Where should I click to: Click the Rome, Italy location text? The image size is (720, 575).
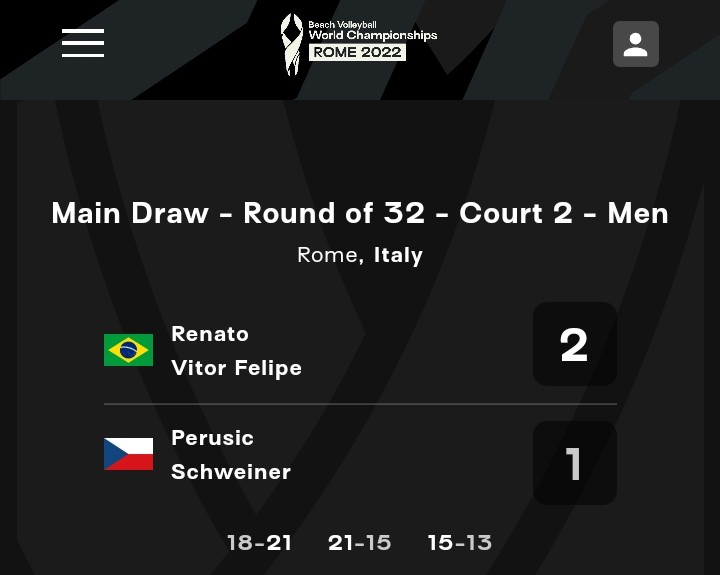pyautogui.click(x=360, y=255)
